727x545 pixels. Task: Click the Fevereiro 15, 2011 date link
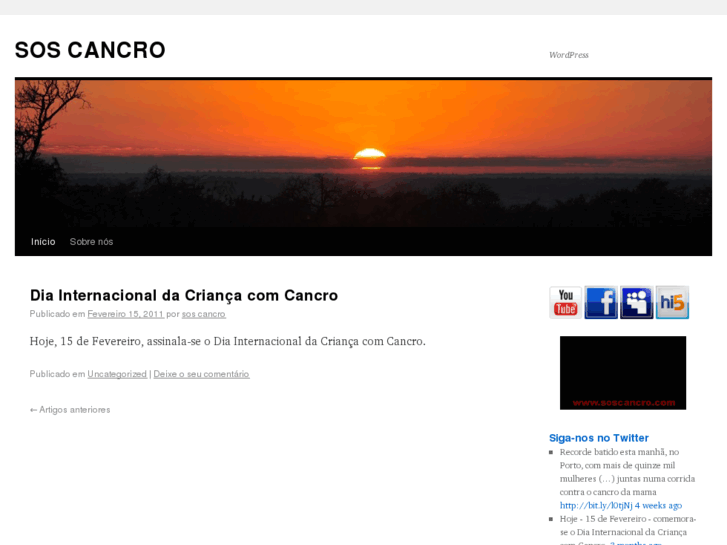tap(126, 314)
